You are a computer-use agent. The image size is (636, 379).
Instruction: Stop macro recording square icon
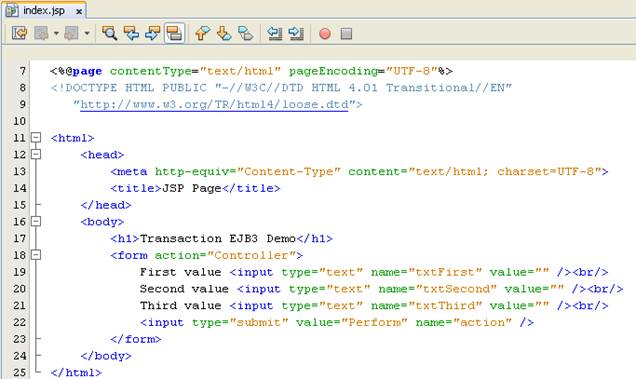tap(346, 34)
